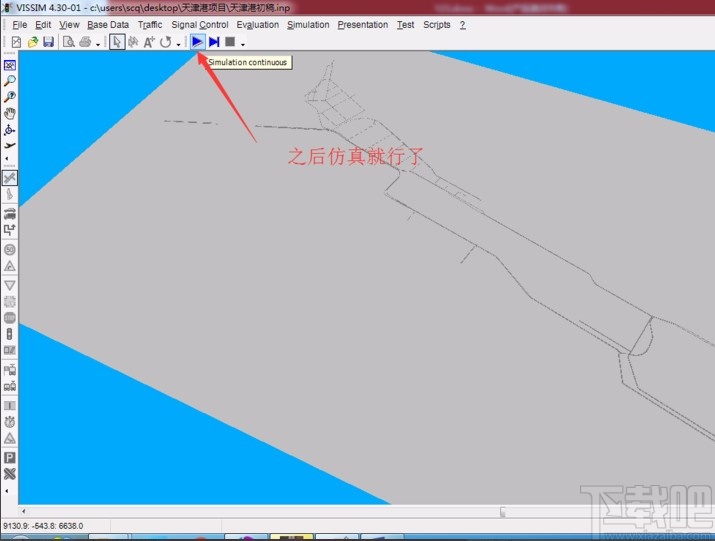
Task: Open the View menu
Action: tap(69, 25)
